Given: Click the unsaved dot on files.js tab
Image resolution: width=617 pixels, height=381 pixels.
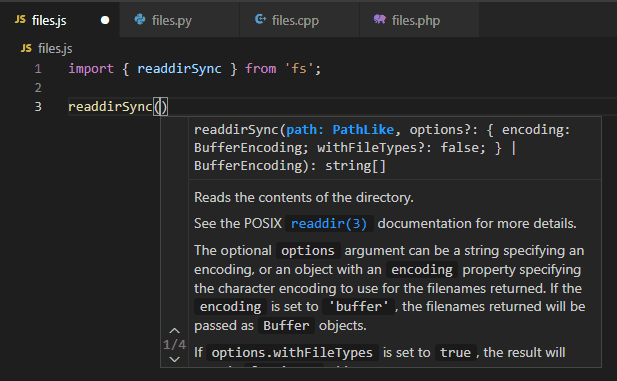Looking at the screenshot, I should pos(105,20).
